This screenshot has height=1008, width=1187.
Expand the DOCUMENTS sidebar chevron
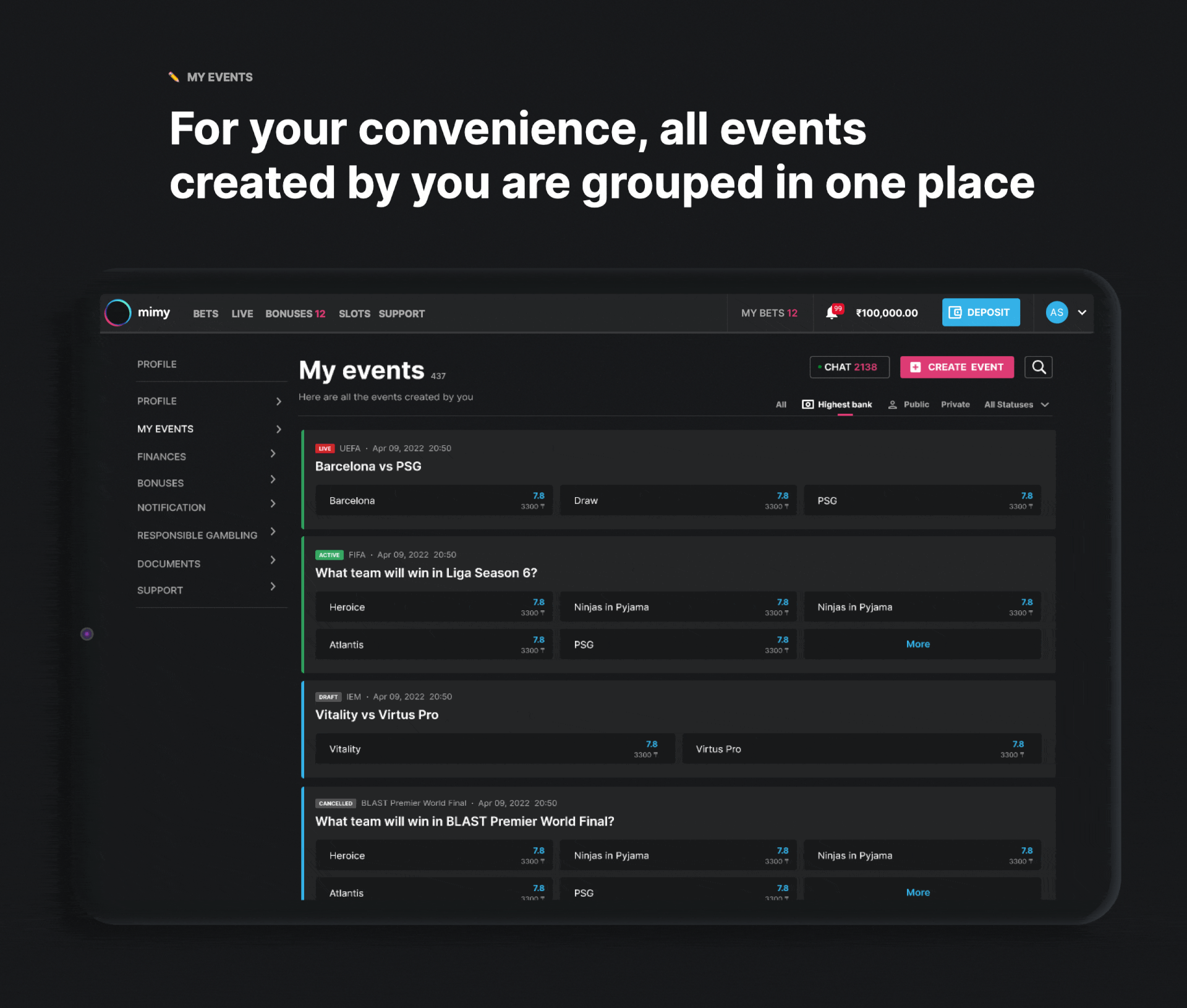[x=273, y=560]
